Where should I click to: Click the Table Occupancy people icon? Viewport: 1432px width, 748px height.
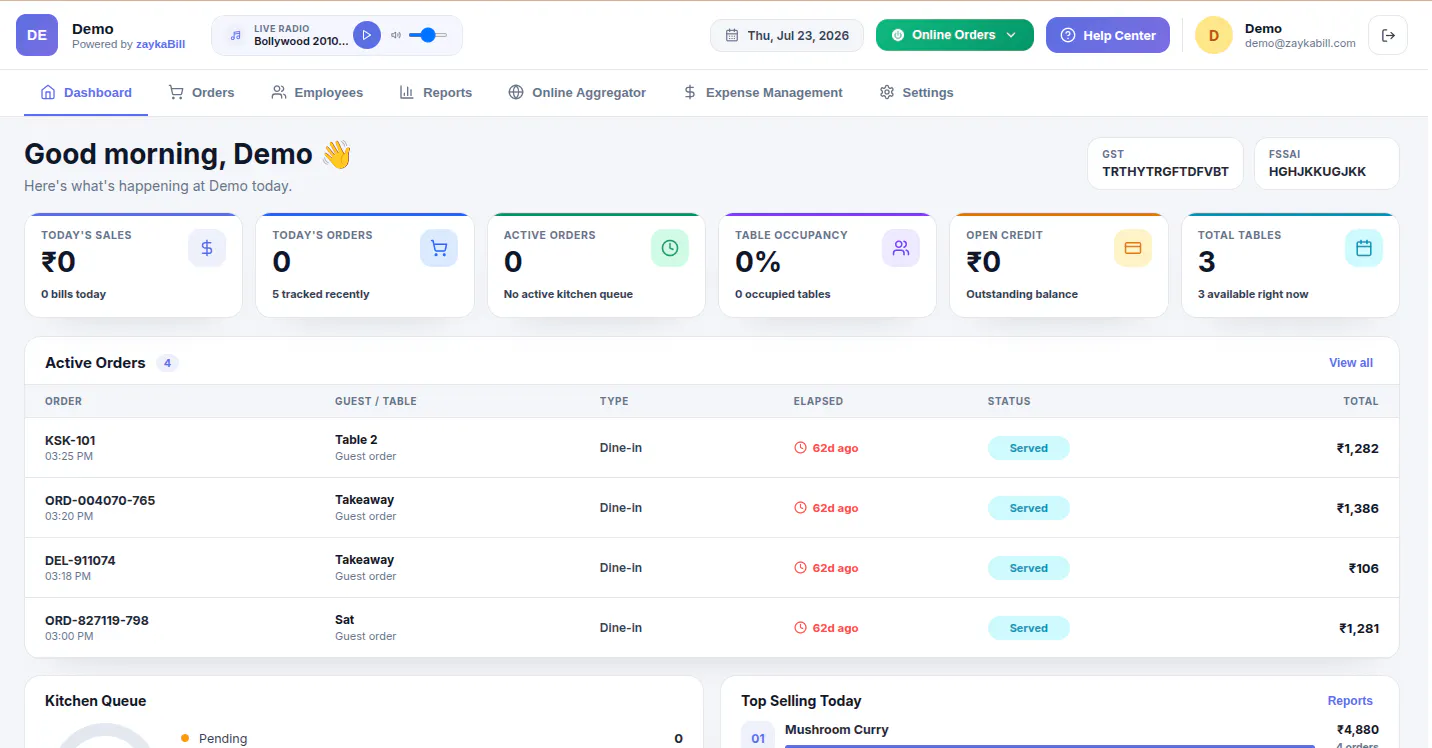(901, 248)
